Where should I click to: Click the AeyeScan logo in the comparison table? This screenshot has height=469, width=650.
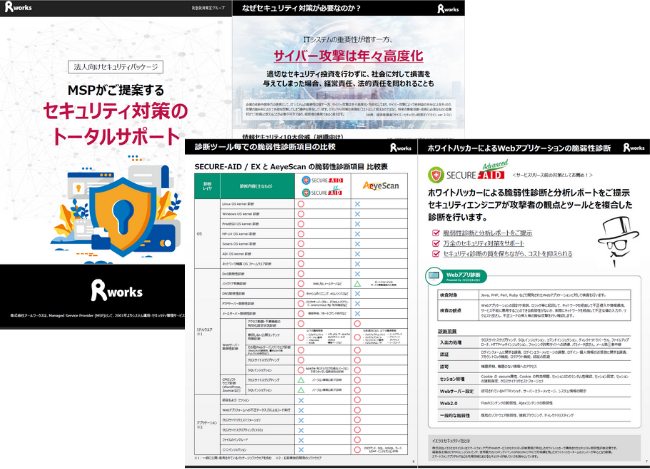tap(381, 186)
